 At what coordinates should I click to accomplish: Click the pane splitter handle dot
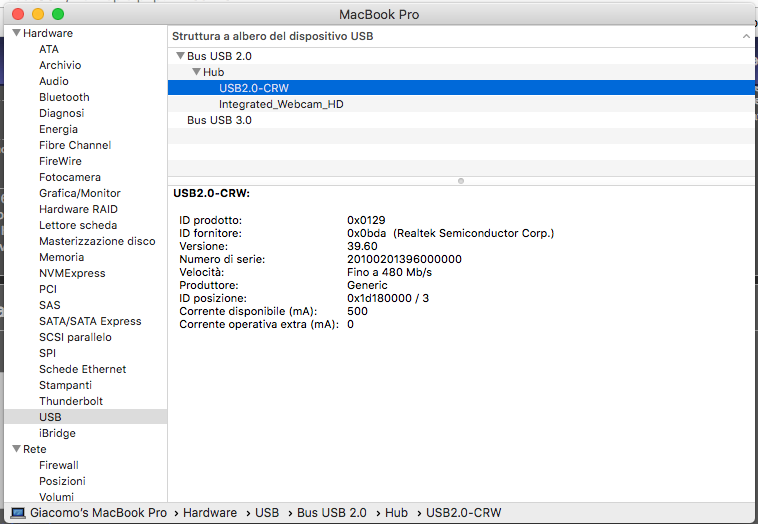[461, 181]
